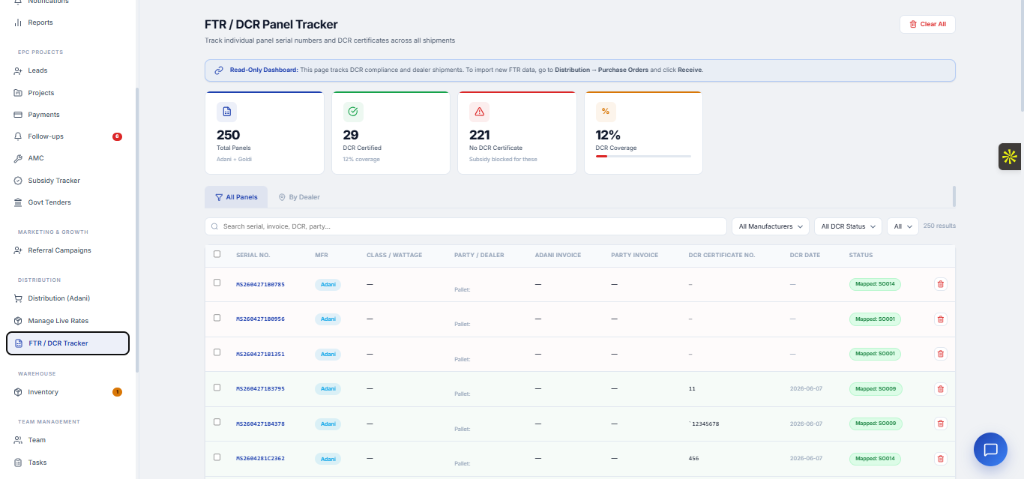
Task: Select FTR / DCR Tracker sidebar item
Action: click(68, 343)
